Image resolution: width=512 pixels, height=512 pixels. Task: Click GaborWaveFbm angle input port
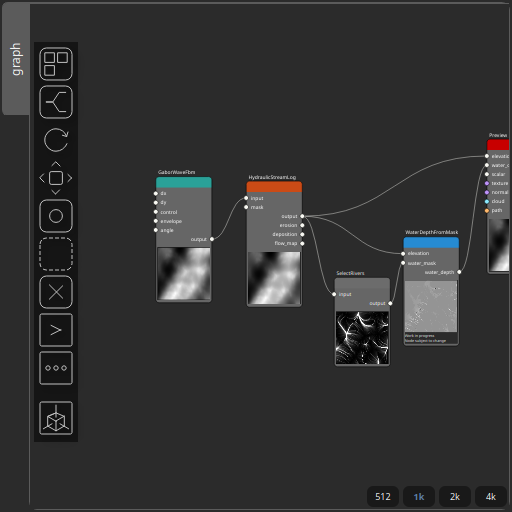coord(156,230)
